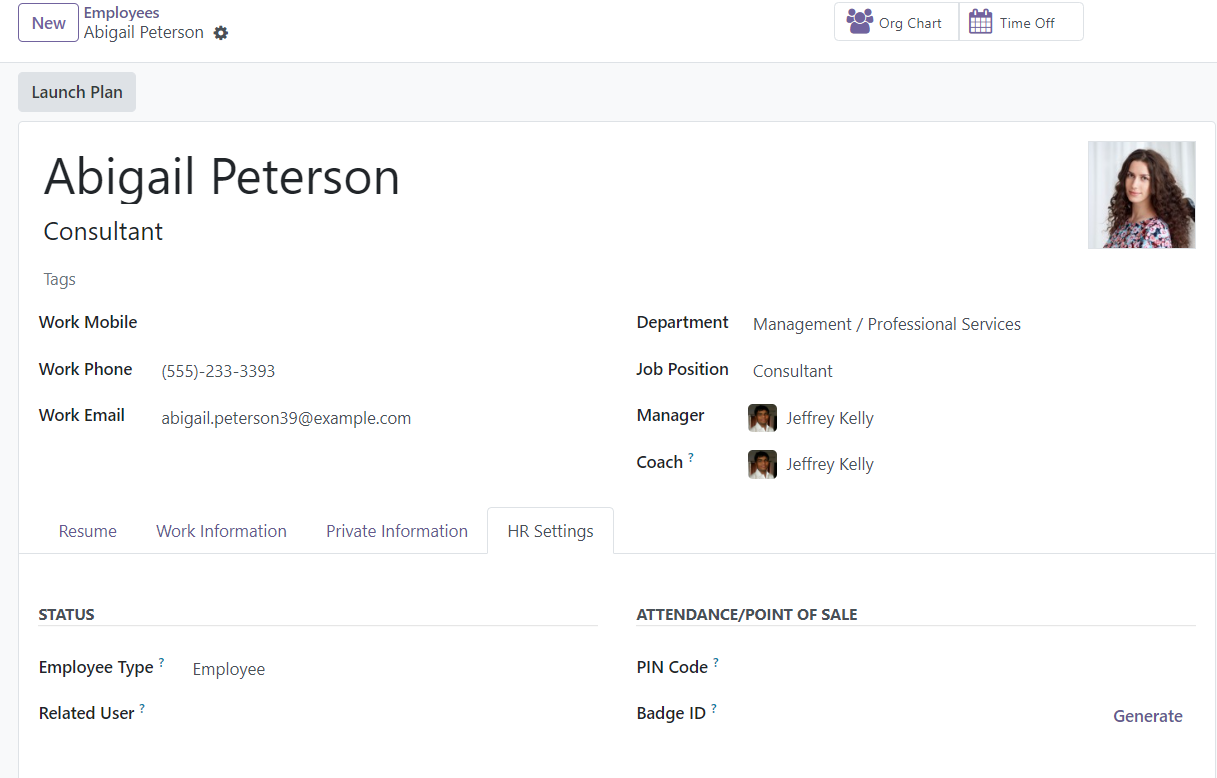Switch to the Resume tab
Screen dimensions: 1217x778
click(x=88, y=531)
